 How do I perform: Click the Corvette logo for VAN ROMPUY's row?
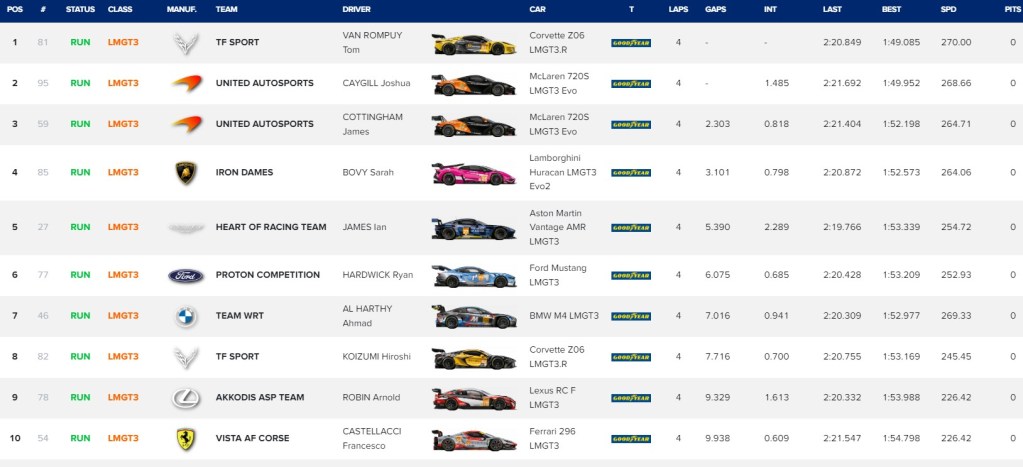point(186,43)
